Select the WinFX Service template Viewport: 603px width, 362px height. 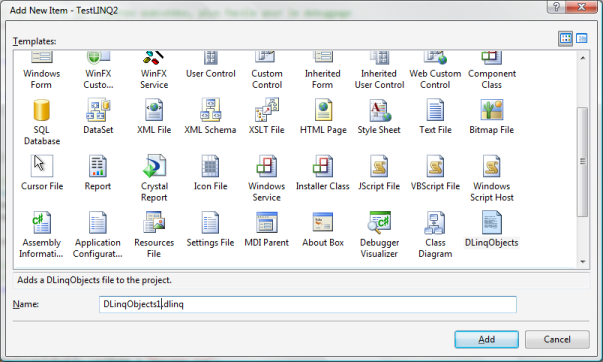(154, 70)
